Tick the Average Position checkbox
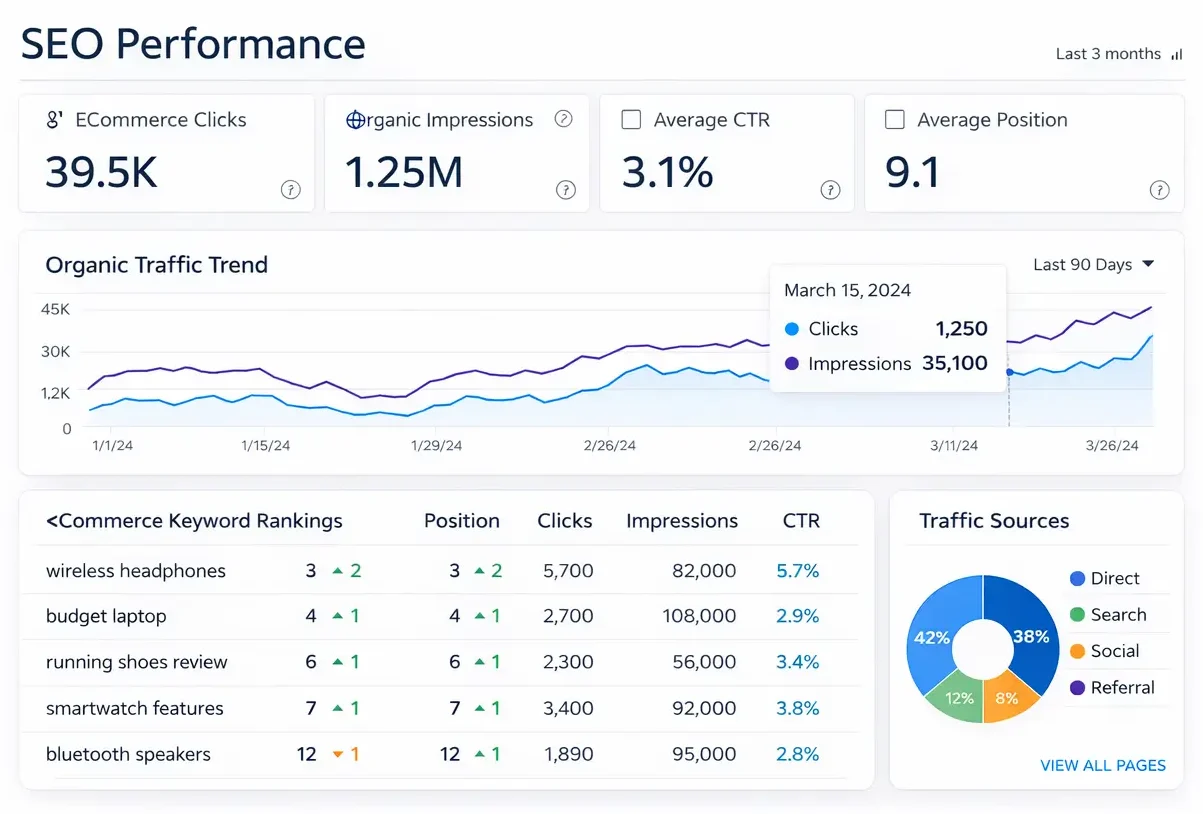Image resolution: width=1203 pixels, height=814 pixels. [x=895, y=120]
